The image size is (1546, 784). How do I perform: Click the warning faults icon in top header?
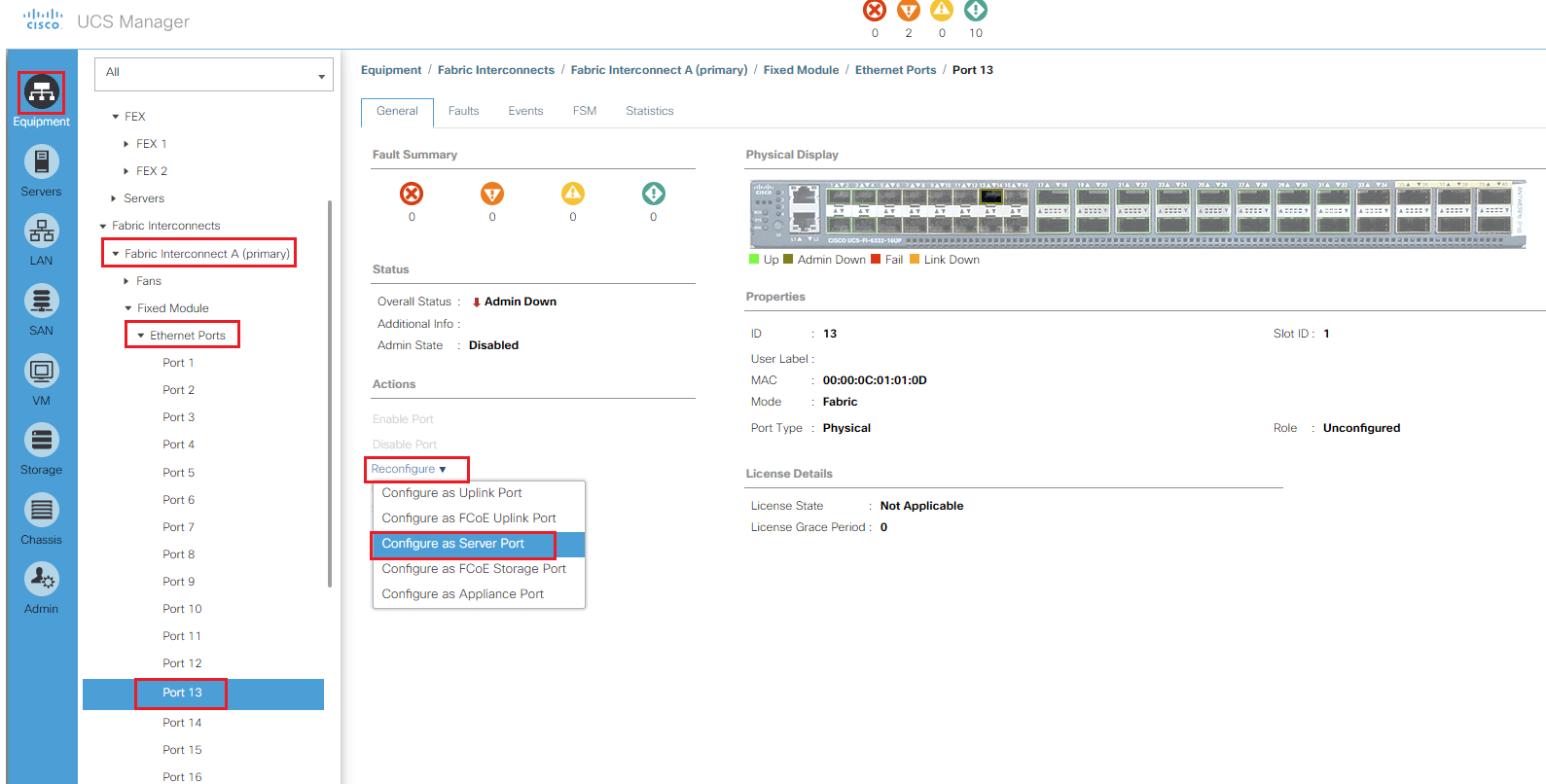[x=976, y=11]
